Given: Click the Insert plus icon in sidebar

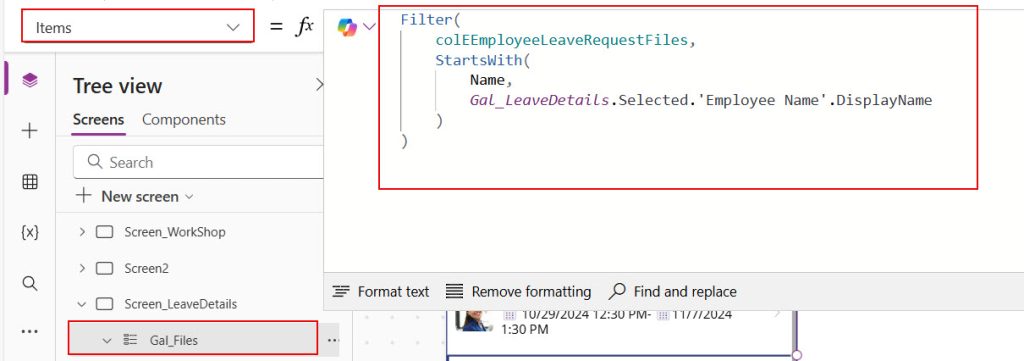Looking at the screenshot, I should point(29,131).
